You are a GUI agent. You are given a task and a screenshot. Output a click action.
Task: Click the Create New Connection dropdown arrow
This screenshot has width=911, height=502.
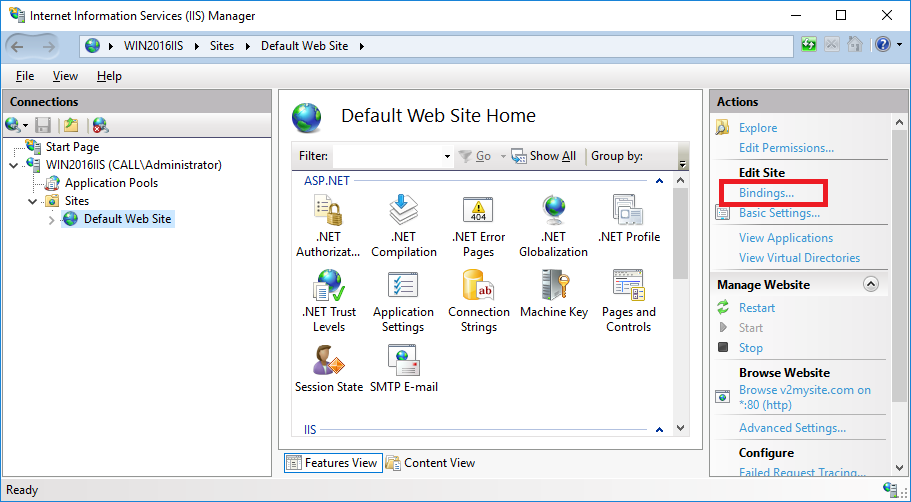point(26,126)
